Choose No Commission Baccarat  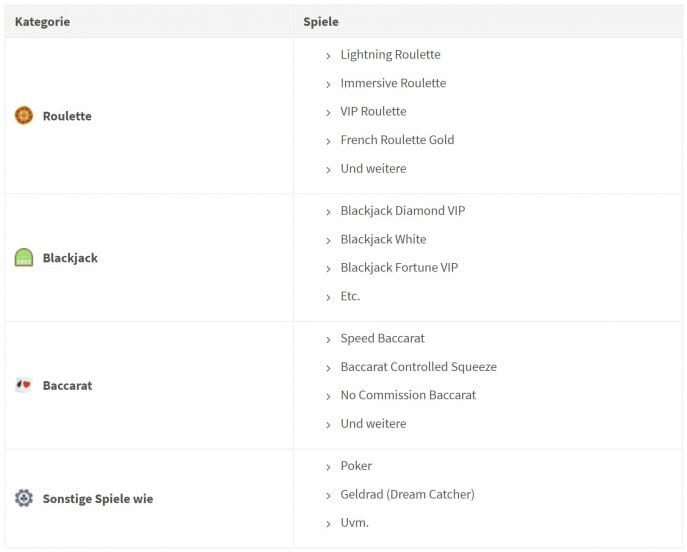(408, 395)
